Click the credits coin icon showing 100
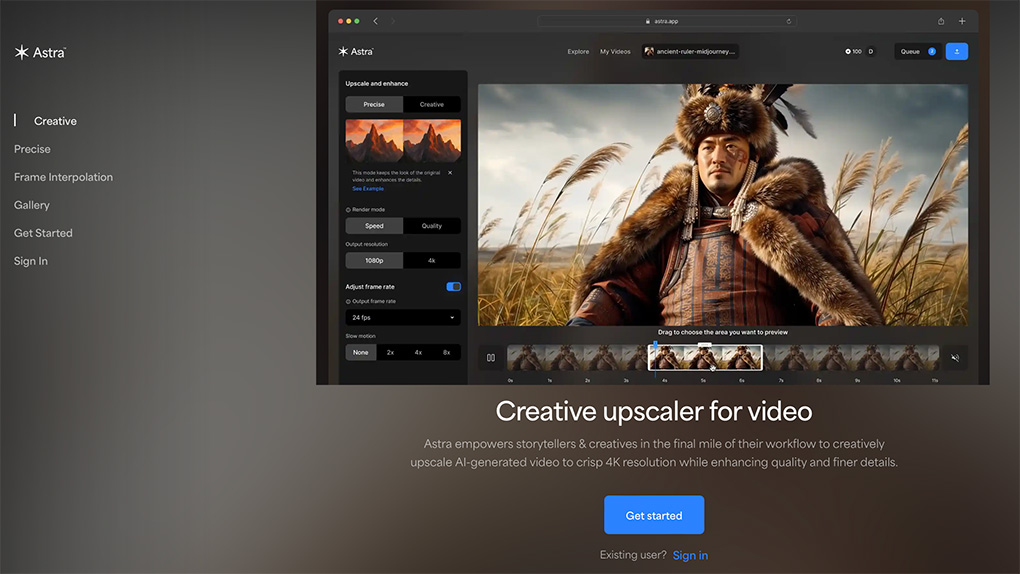 pyautogui.click(x=848, y=51)
